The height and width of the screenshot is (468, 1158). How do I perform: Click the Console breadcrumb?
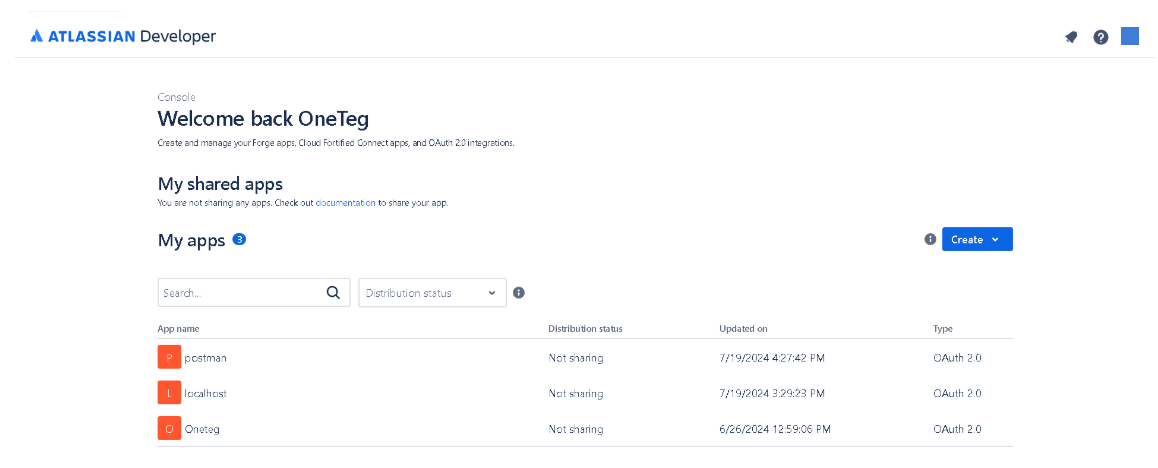pos(176,97)
